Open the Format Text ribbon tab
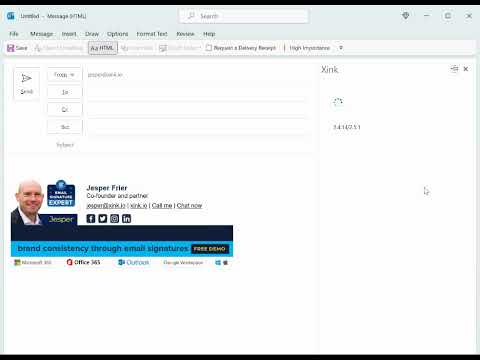This screenshot has height=360, width=480. click(152, 34)
